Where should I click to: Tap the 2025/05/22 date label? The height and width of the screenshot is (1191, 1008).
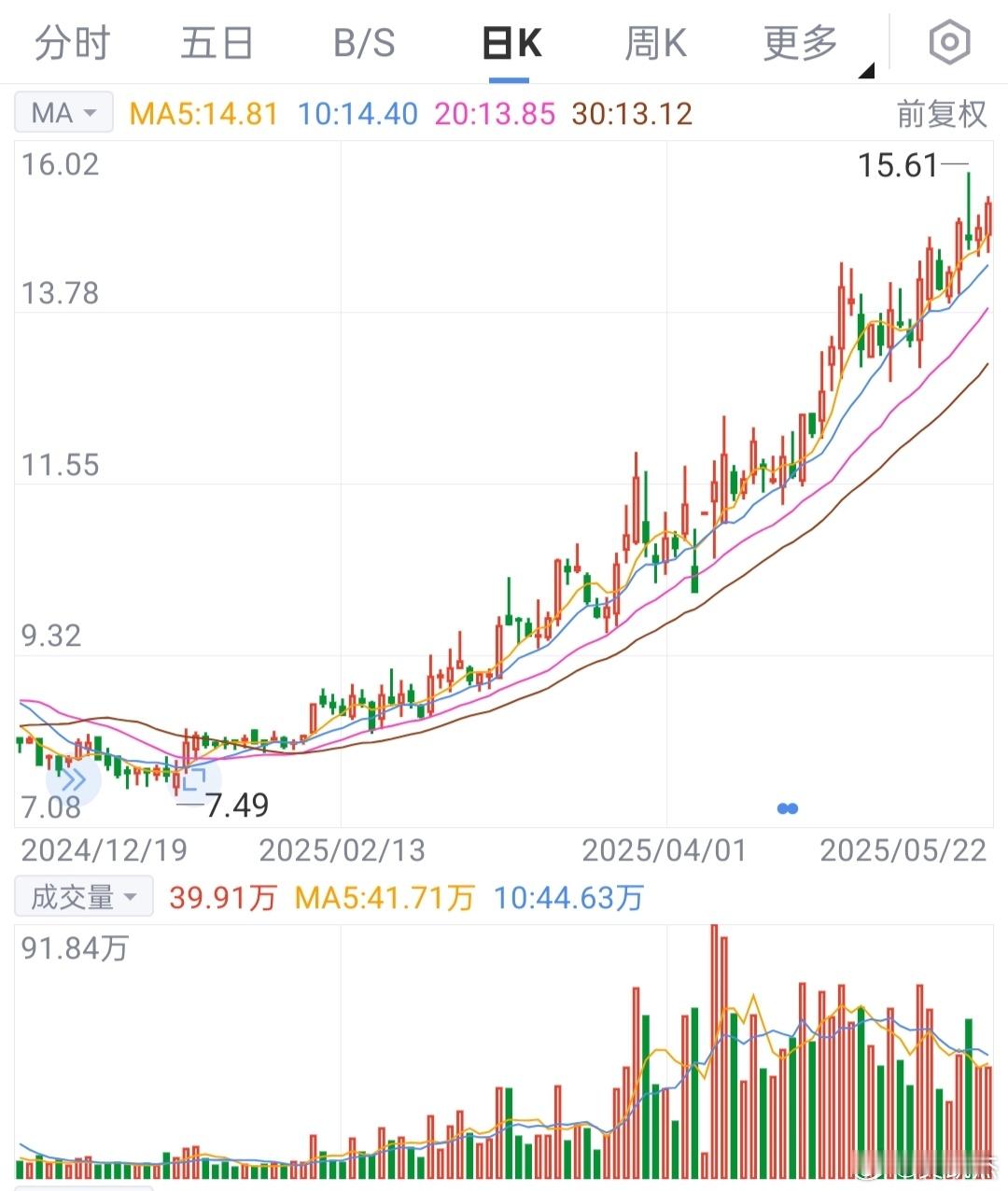[x=903, y=850]
